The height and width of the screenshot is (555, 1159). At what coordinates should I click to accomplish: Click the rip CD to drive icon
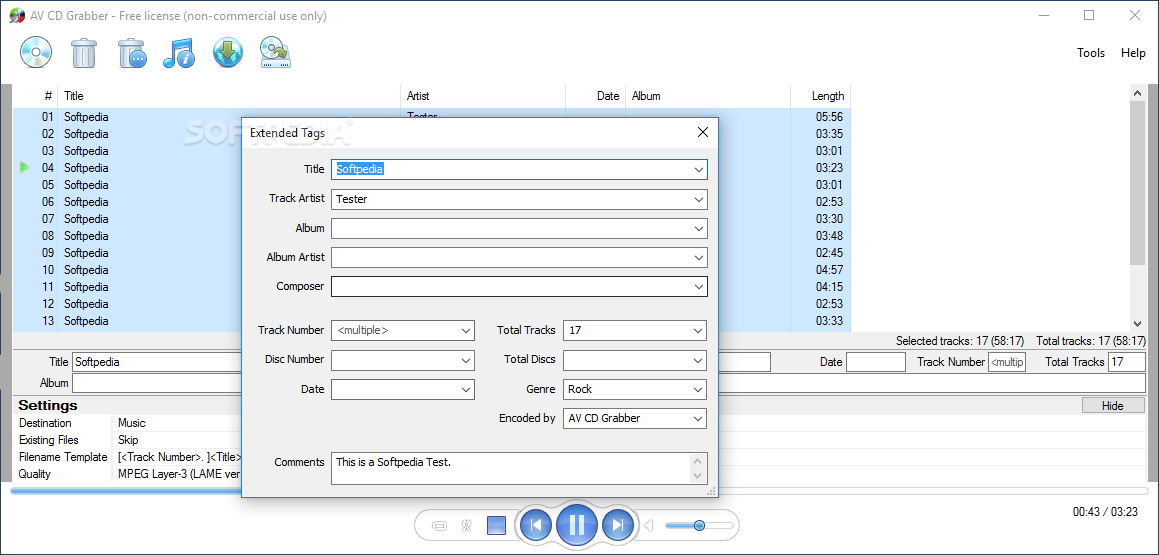[x=275, y=53]
